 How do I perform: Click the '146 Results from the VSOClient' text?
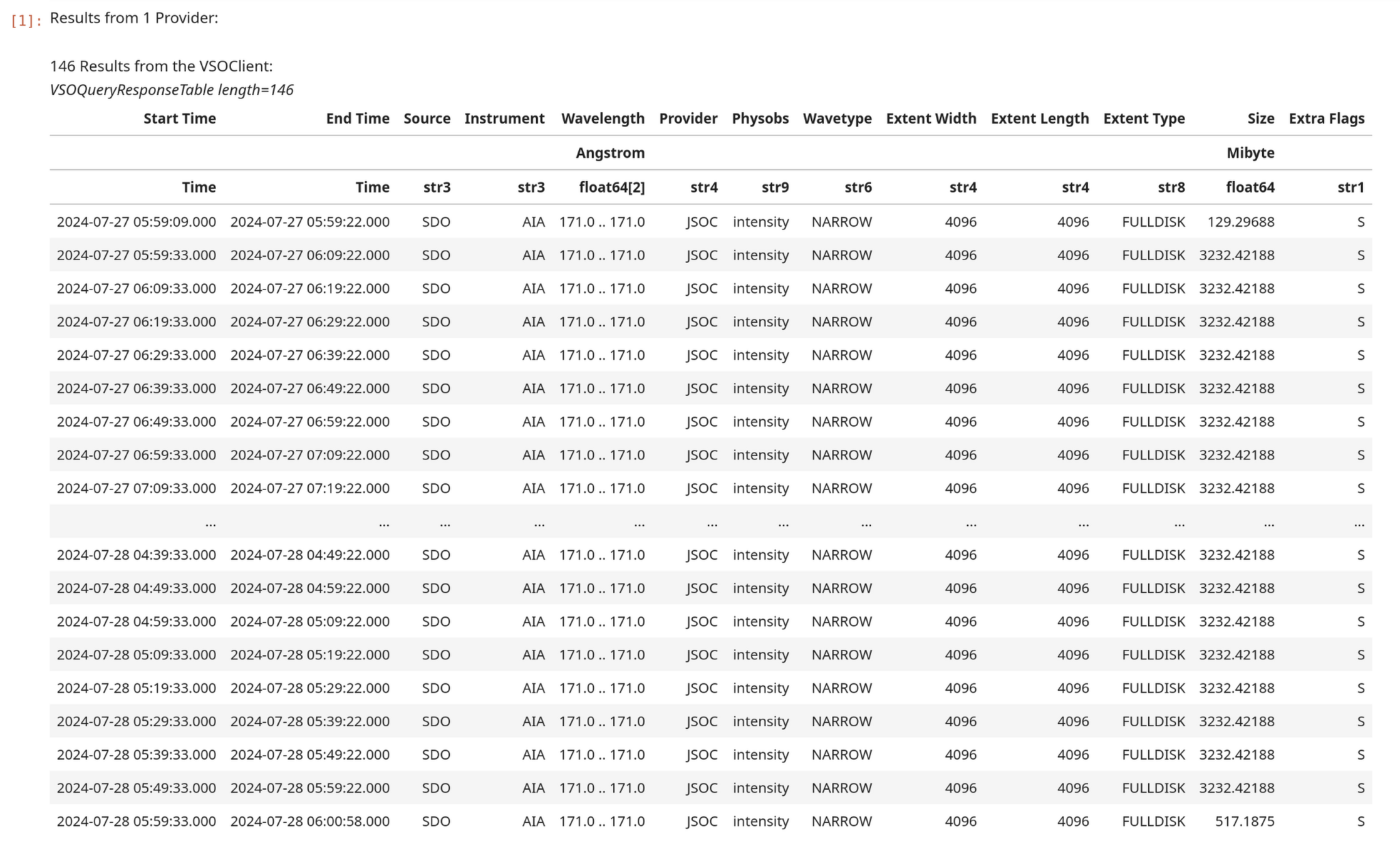pyautogui.click(x=161, y=66)
